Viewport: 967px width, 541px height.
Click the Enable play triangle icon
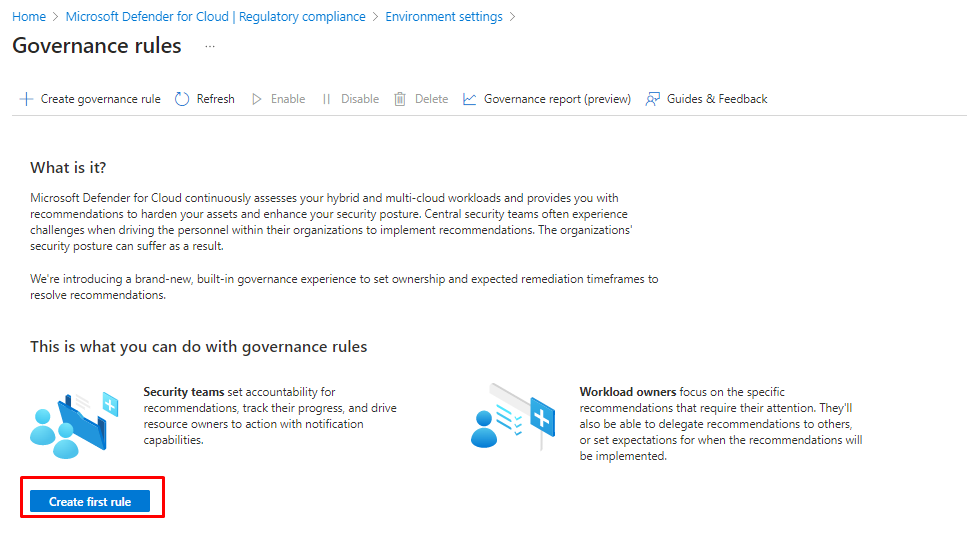[x=257, y=99]
